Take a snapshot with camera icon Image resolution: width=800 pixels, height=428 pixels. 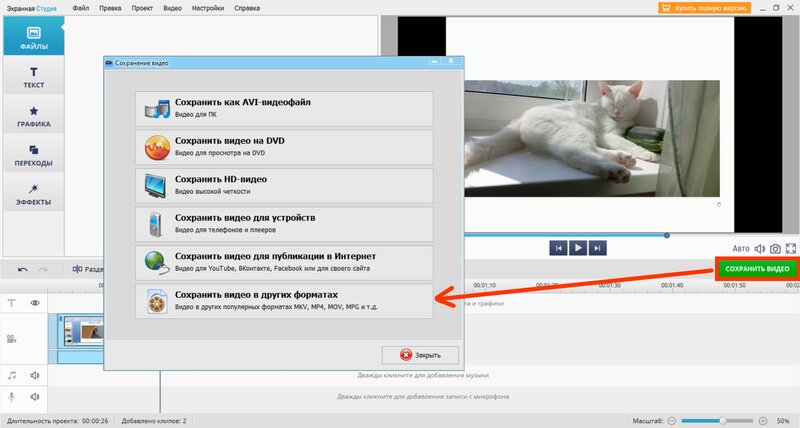coord(775,248)
